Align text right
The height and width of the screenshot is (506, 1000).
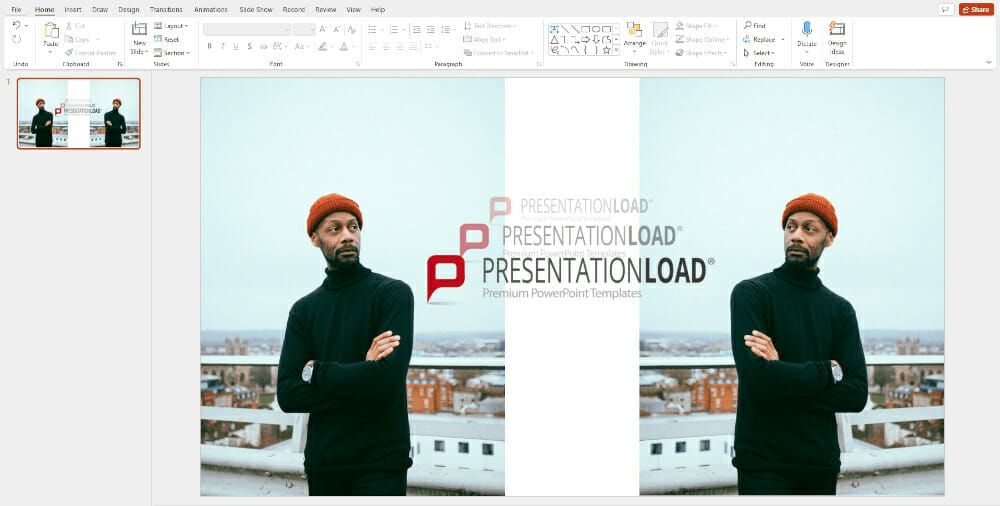[x=400, y=47]
